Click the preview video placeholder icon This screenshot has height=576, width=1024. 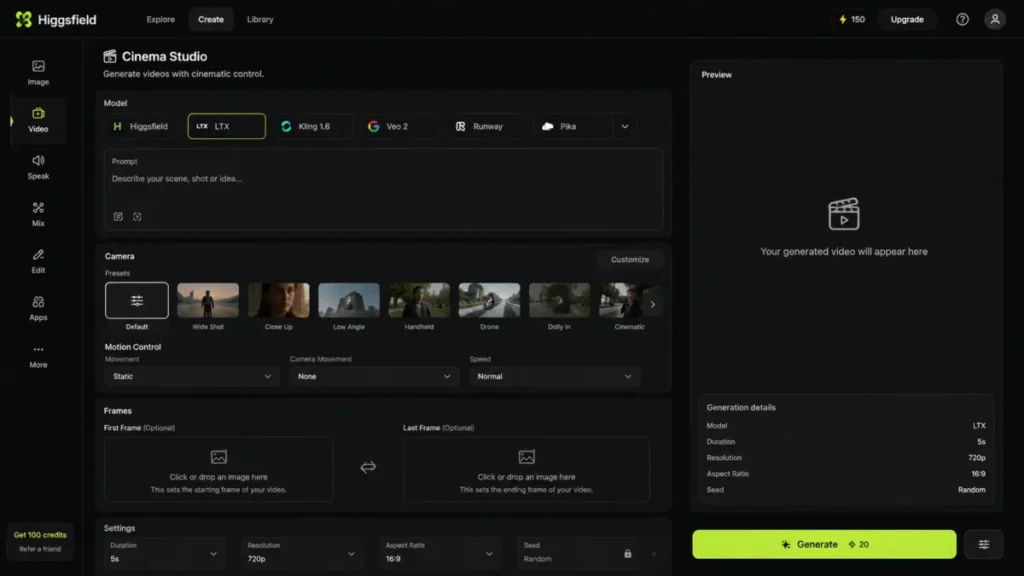tap(844, 214)
